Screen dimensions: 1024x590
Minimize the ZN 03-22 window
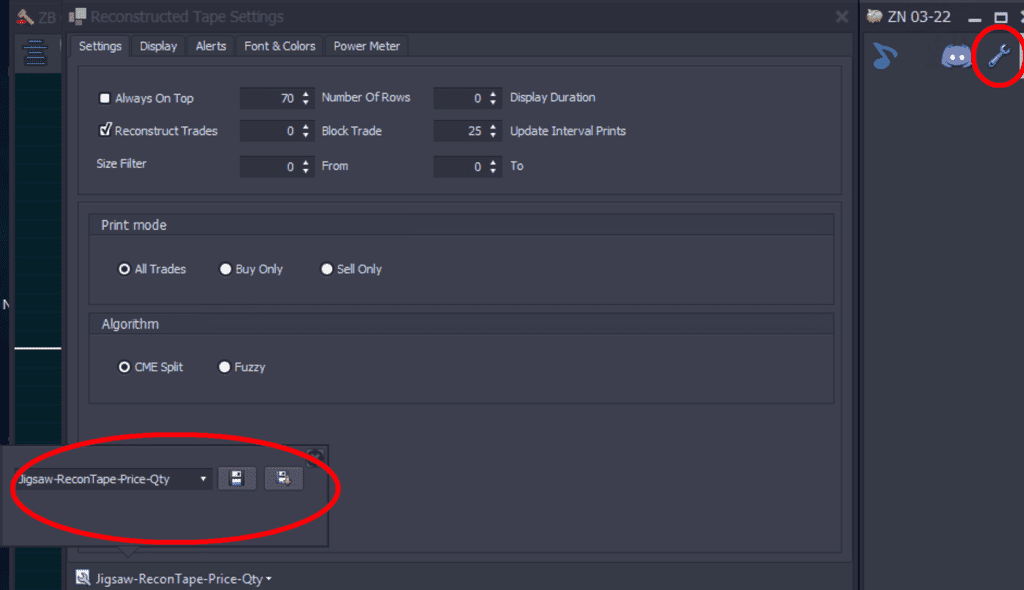(975, 18)
